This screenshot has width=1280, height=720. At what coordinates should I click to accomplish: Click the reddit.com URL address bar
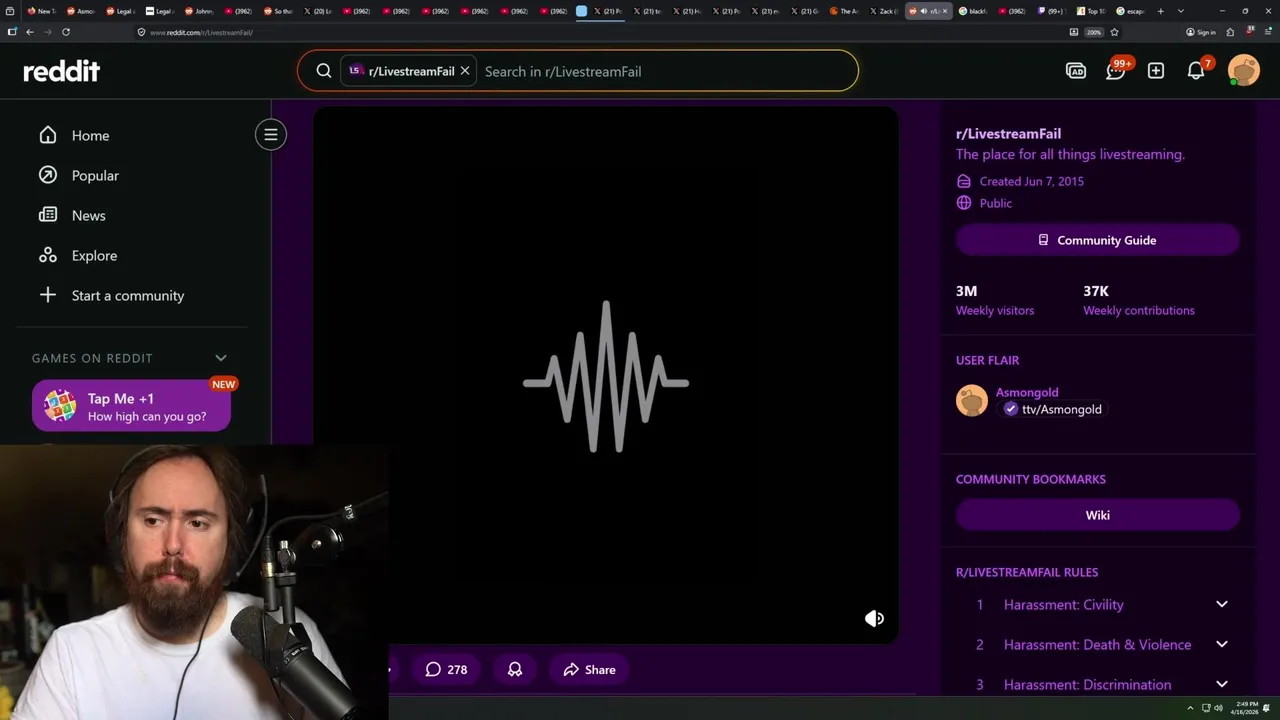tap(600, 32)
